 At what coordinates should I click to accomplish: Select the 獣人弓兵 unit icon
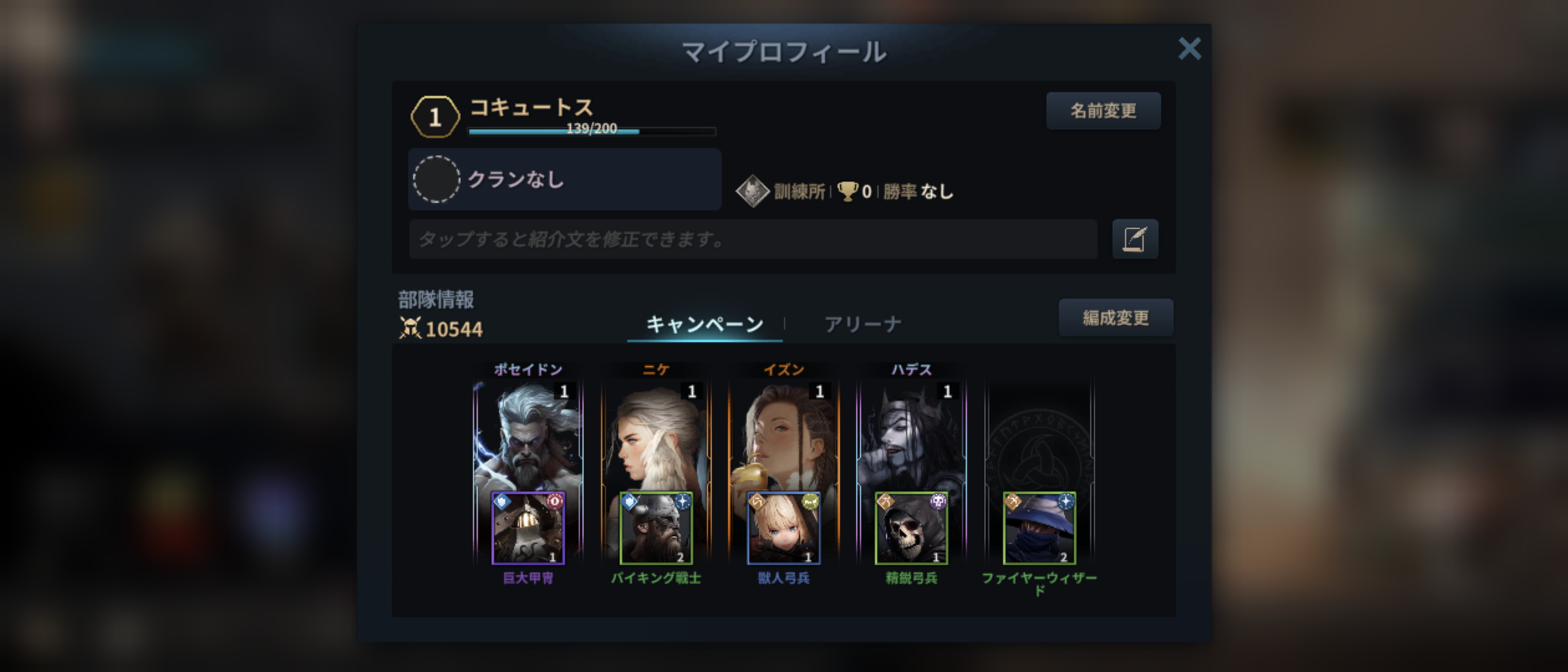[x=784, y=528]
